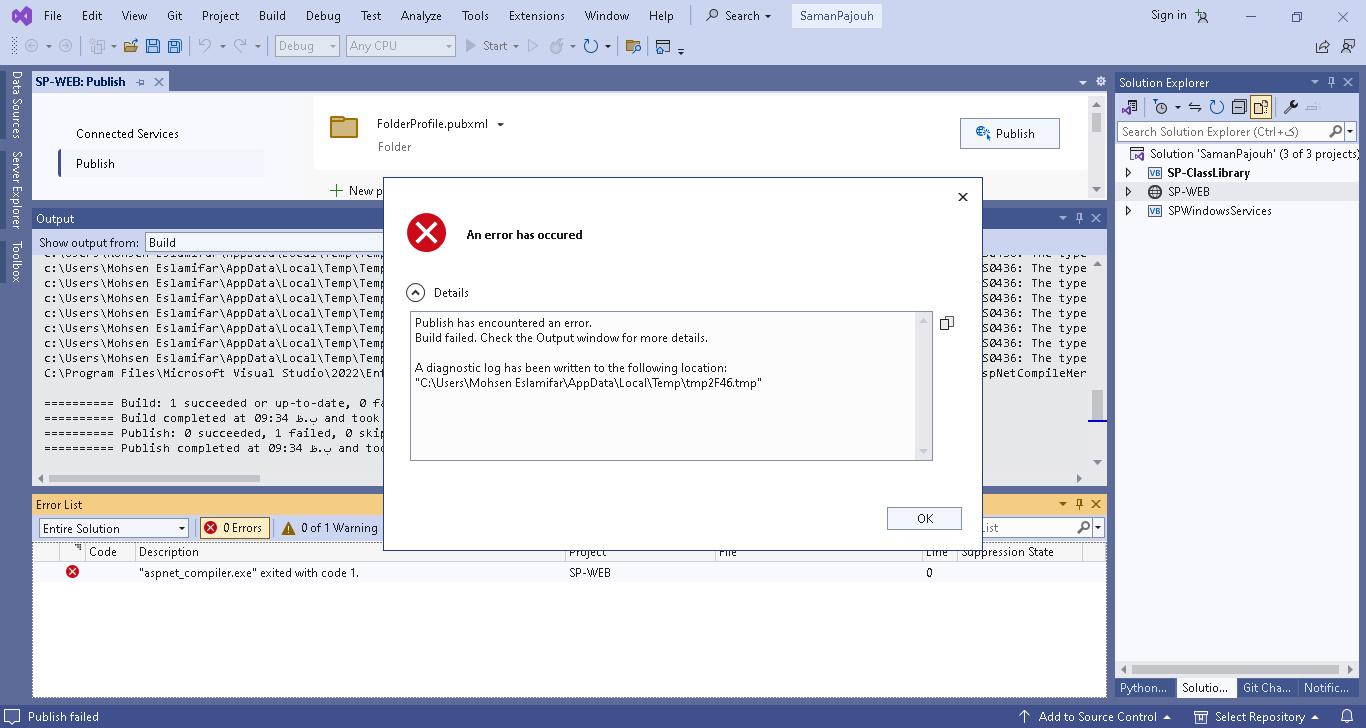
Task: Open Properties wrench in Solution Explorer
Action: [x=1291, y=107]
